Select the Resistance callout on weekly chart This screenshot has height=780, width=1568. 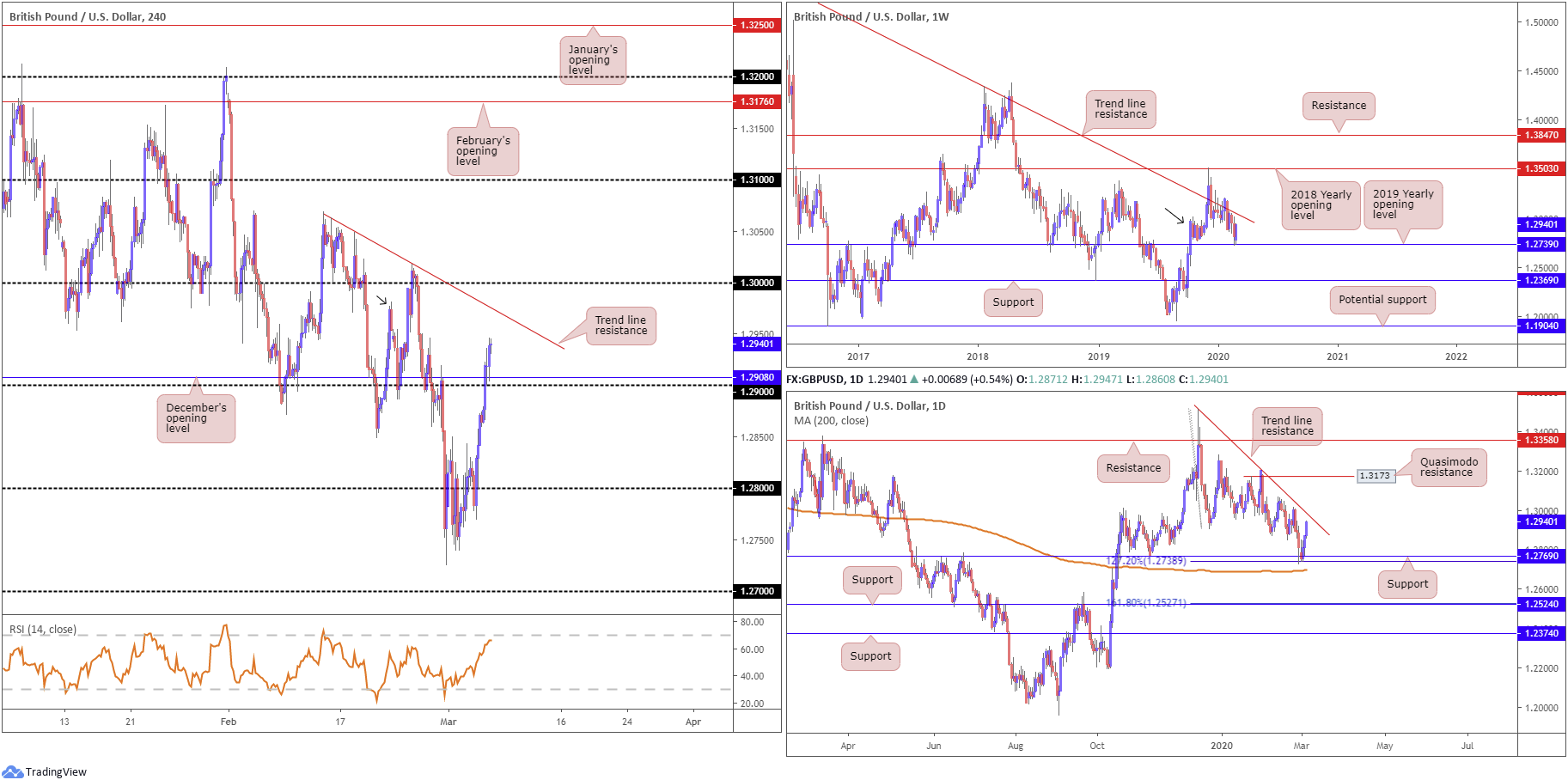(x=1339, y=106)
